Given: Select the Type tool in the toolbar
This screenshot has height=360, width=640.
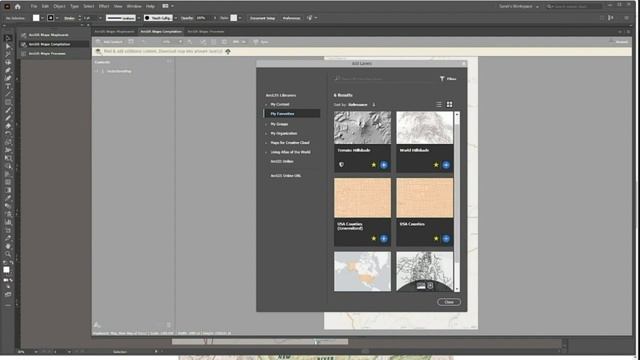Looking at the screenshot, I should coord(8,87).
